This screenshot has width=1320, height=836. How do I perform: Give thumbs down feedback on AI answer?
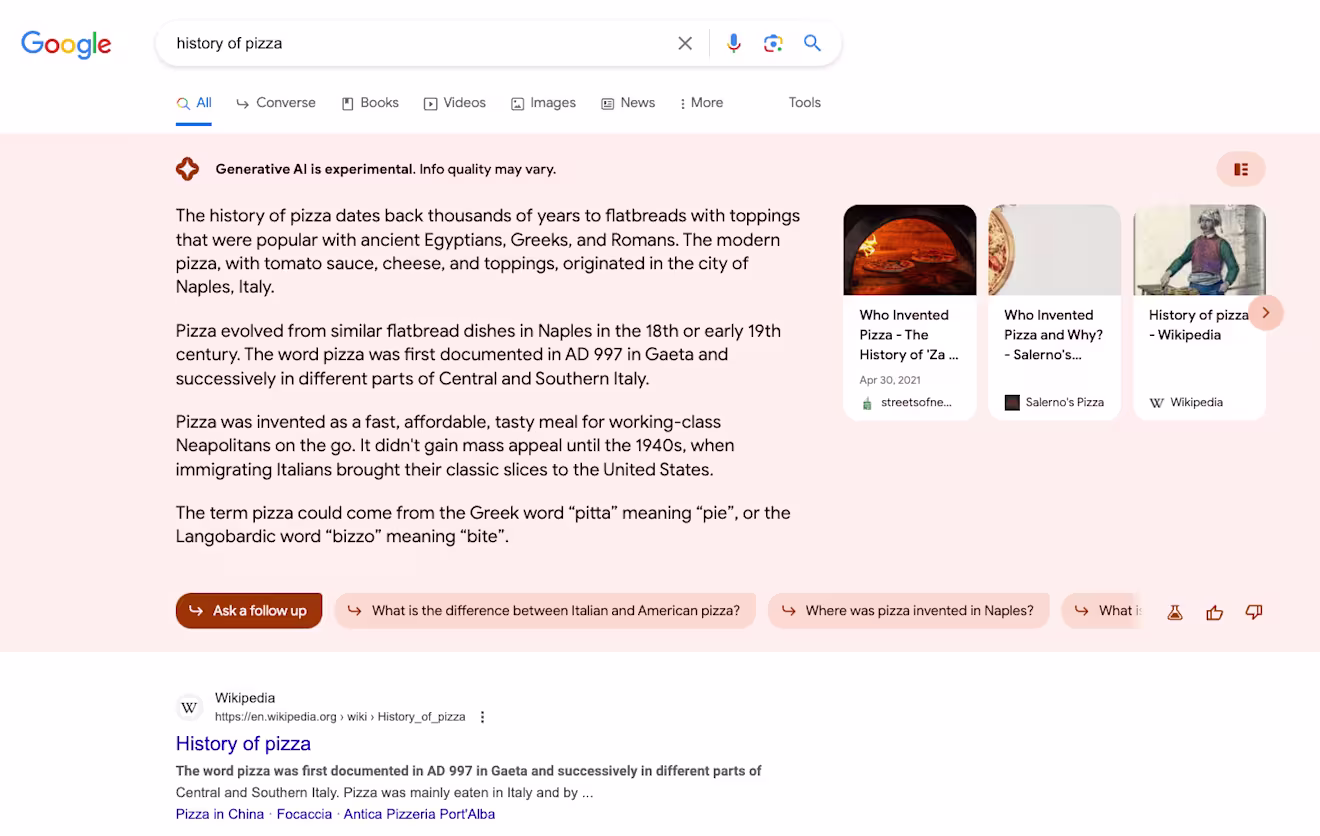click(x=1254, y=612)
